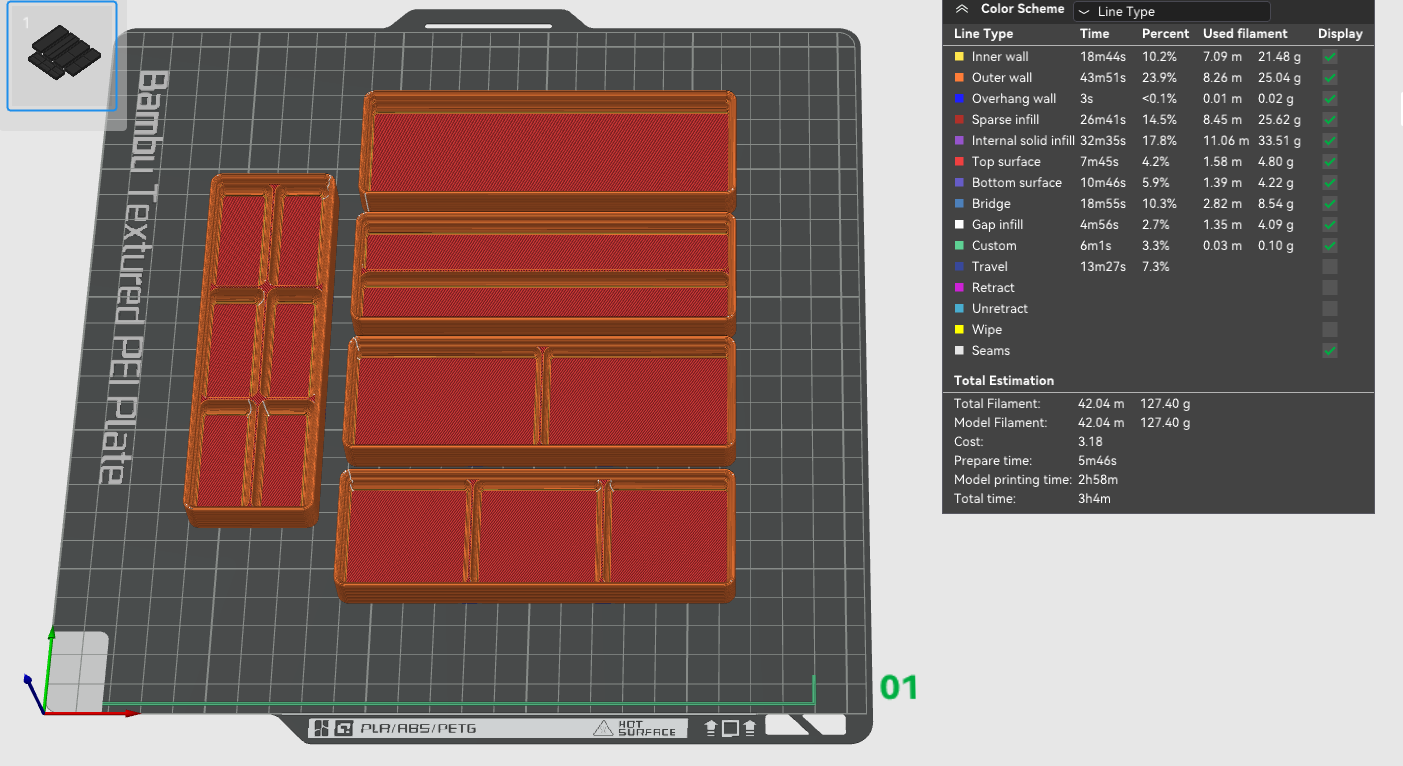Click the Sparse infill row label
The height and width of the screenshot is (766, 1403).
(1005, 120)
